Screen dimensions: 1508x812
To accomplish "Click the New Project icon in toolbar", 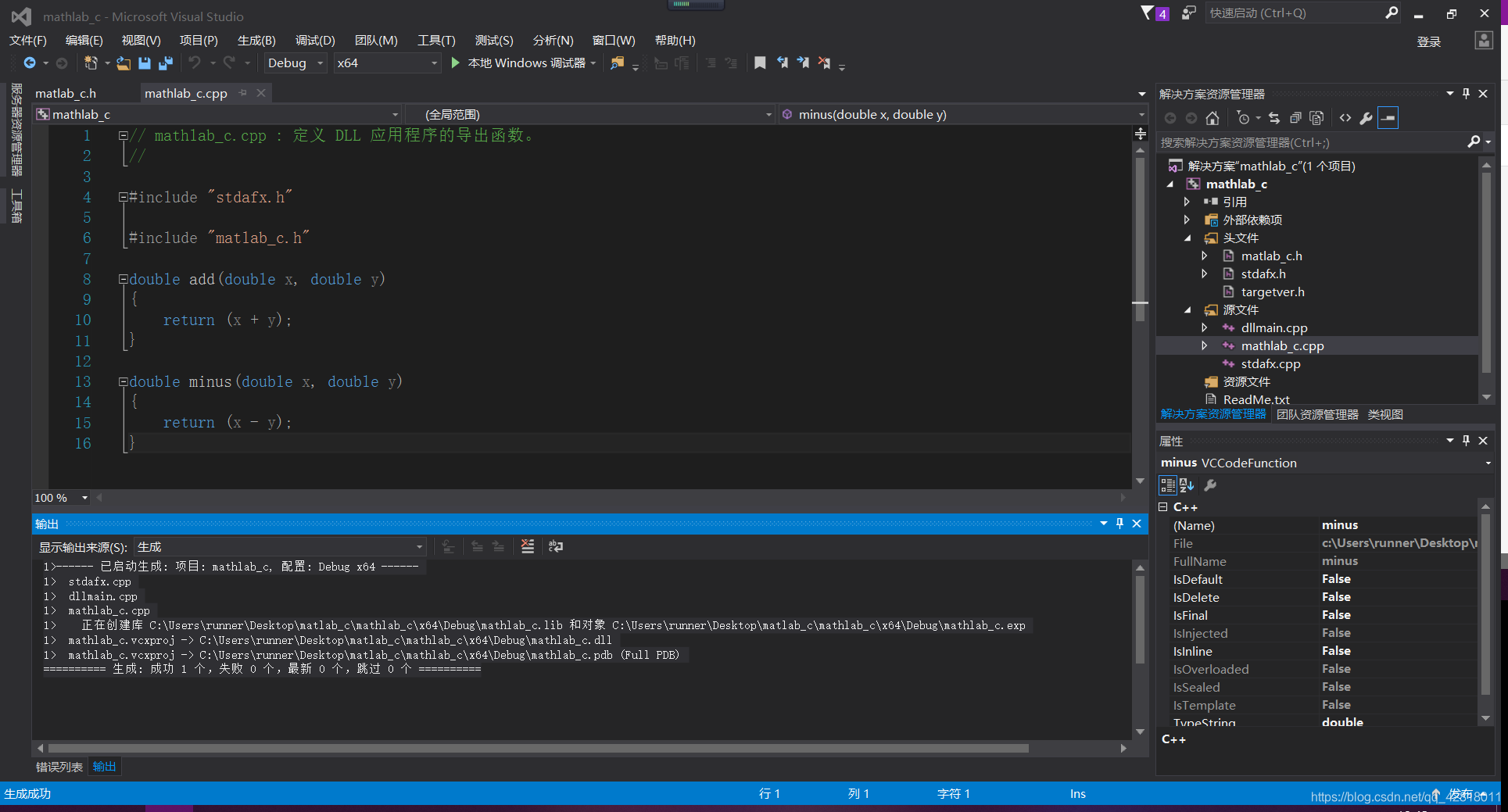I will (91, 63).
